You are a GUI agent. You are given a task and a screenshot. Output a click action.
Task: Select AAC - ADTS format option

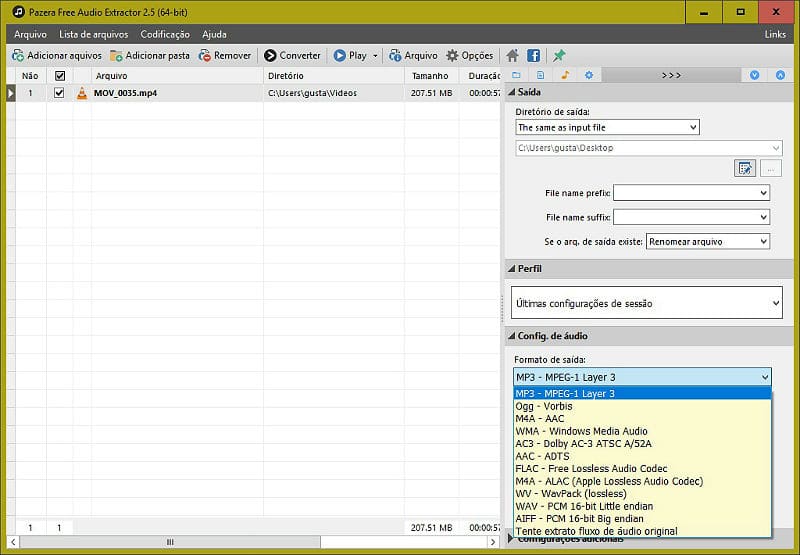(642, 456)
